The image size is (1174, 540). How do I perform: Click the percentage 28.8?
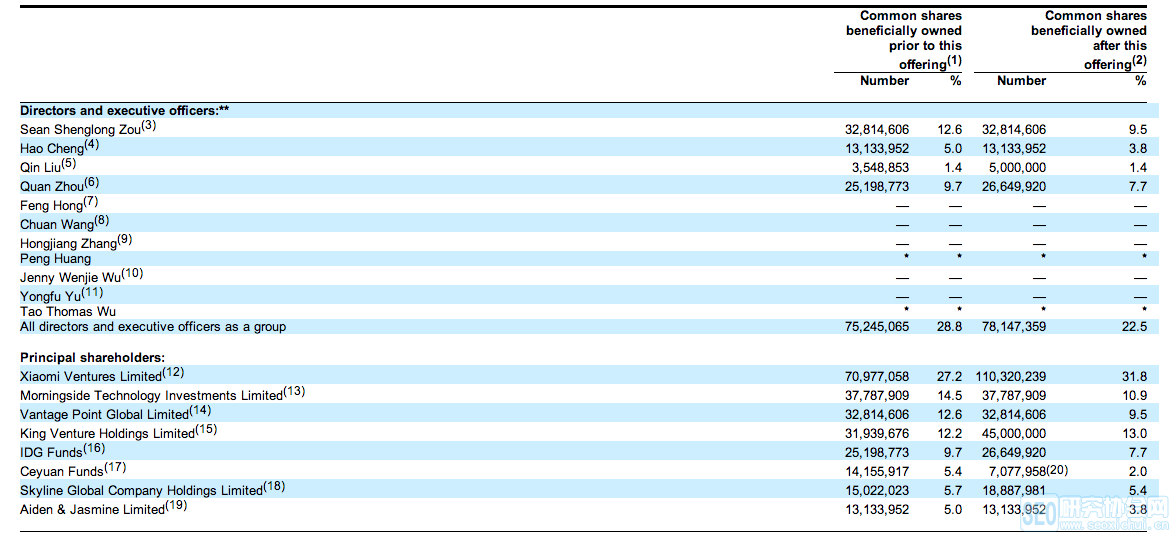(x=950, y=327)
